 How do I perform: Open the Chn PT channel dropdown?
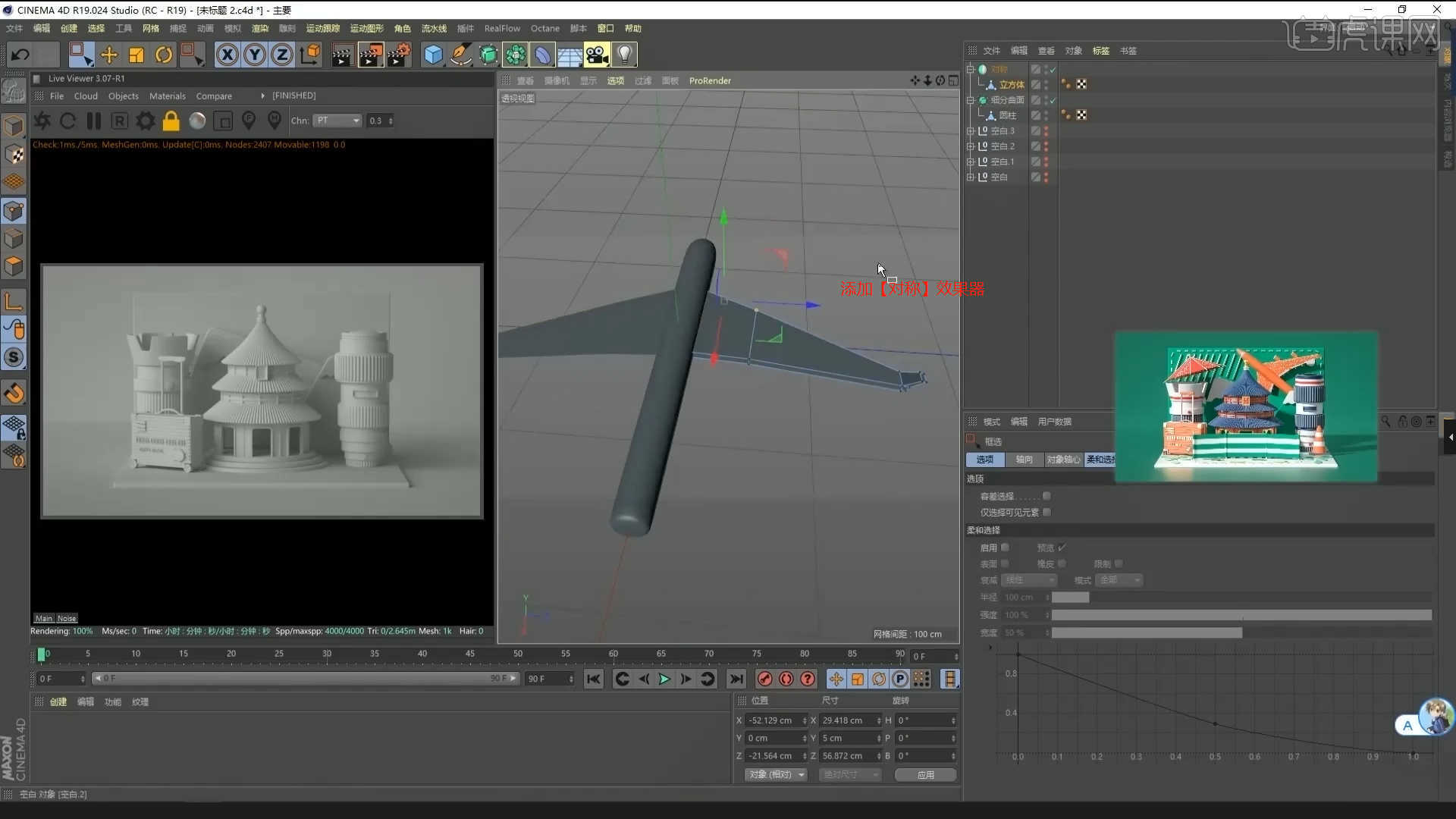pyautogui.click(x=338, y=121)
